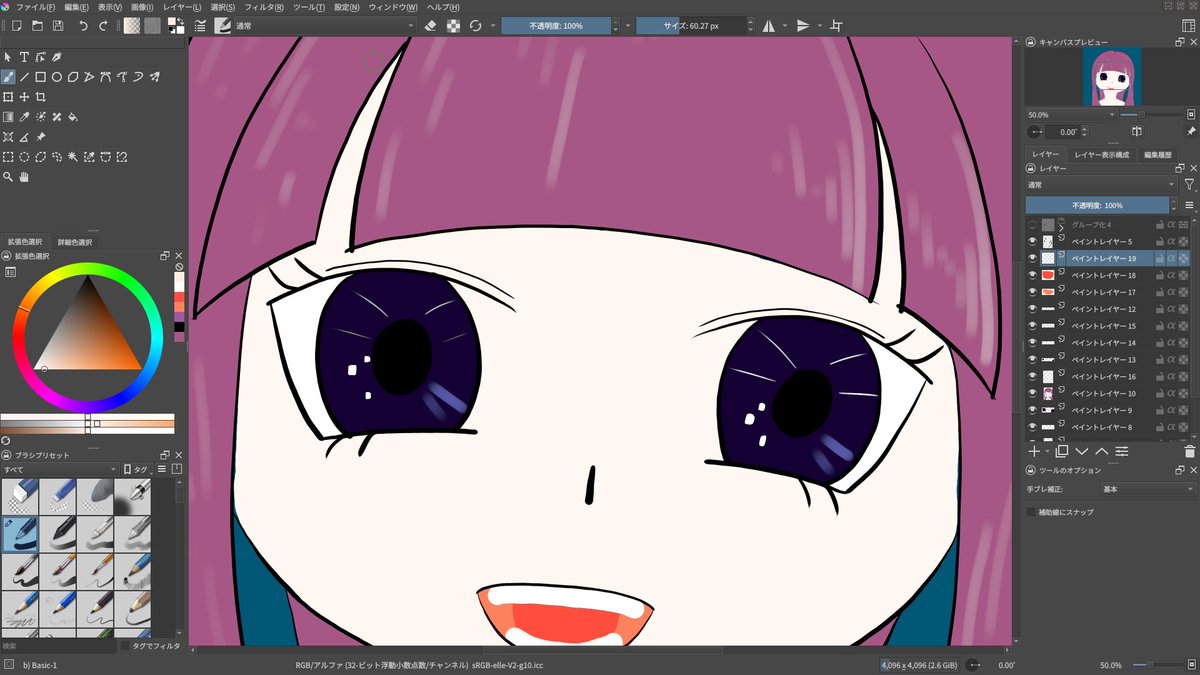Delete the selected layer with trash icon
The height and width of the screenshot is (675, 1200).
click(1190, 451)
